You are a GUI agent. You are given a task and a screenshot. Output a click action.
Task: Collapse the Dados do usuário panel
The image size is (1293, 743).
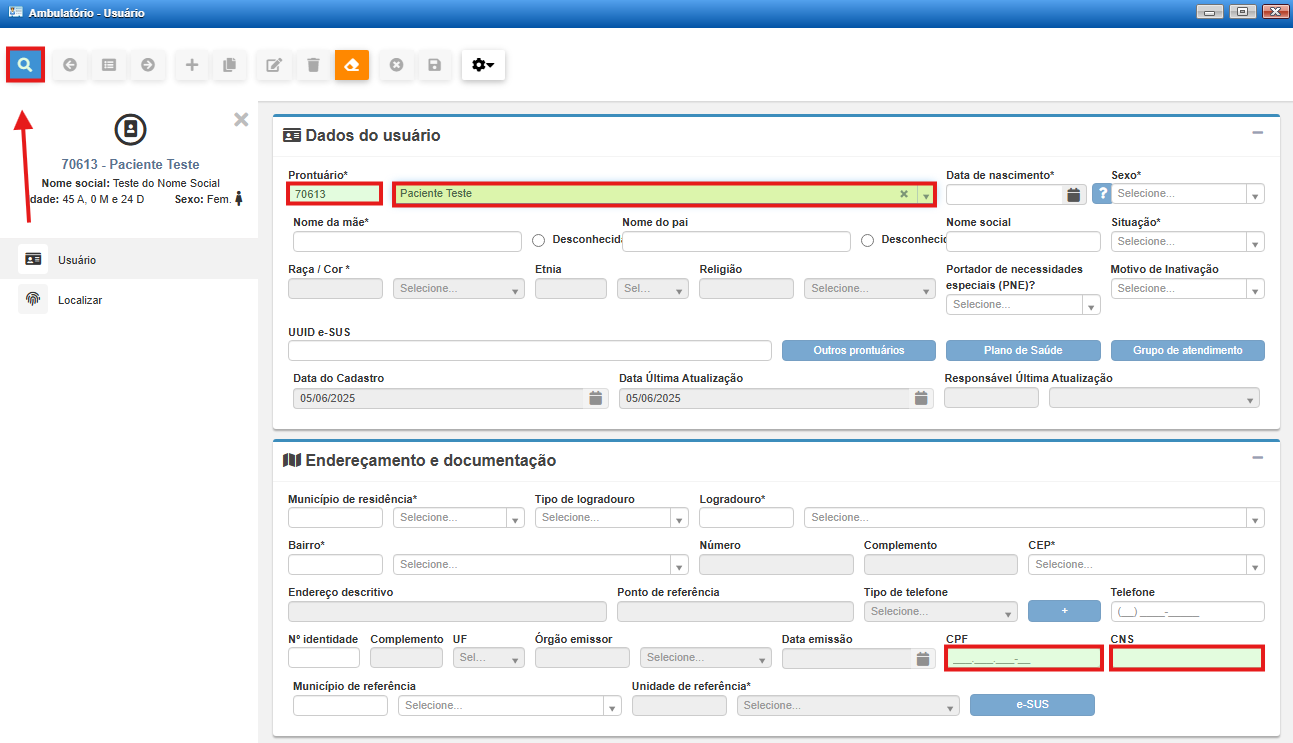1257,133
